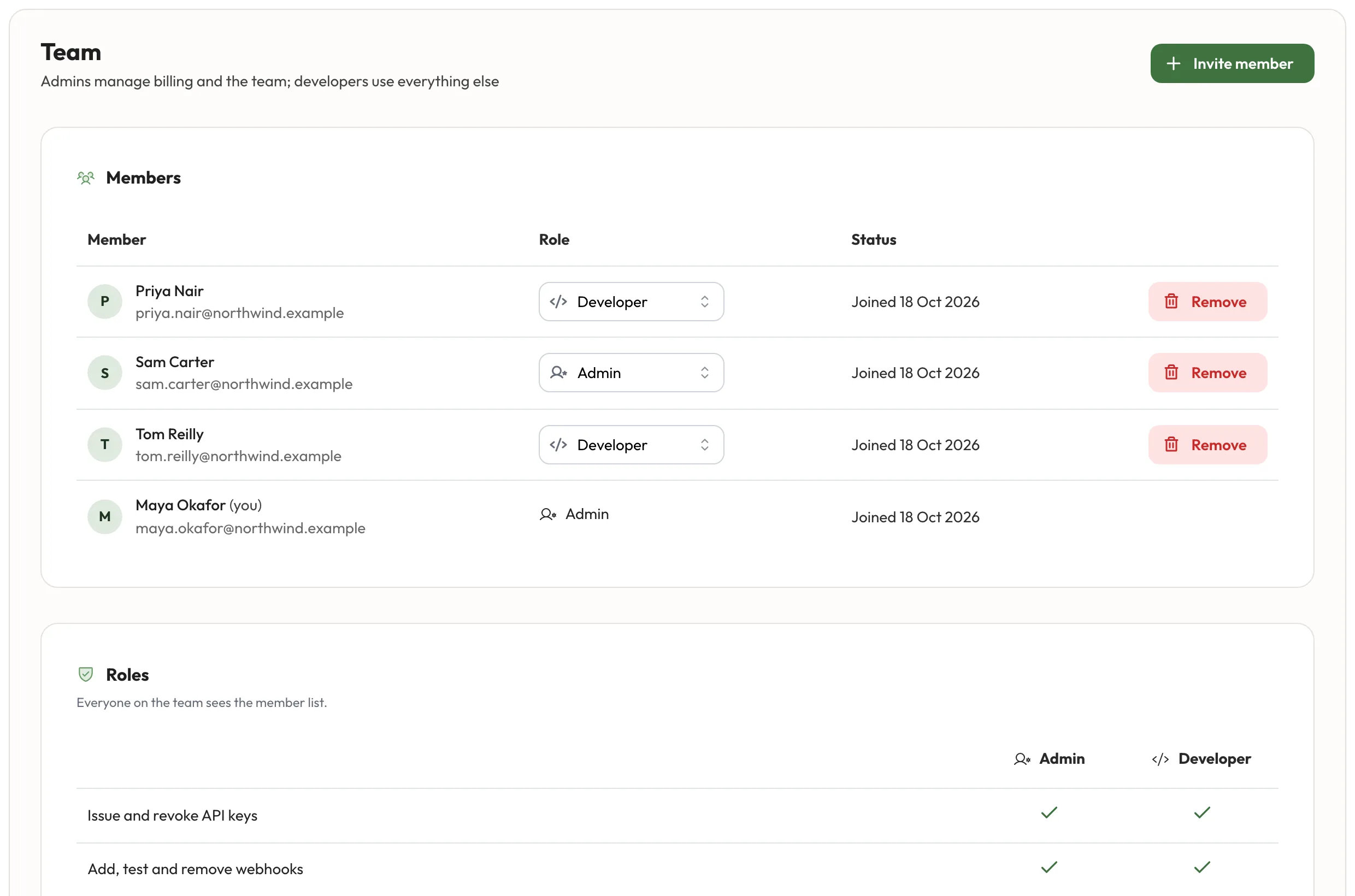Screen dimensions: 1355x896
Task: Remove Tom Reilly from the team
Action: (1207, 445)
